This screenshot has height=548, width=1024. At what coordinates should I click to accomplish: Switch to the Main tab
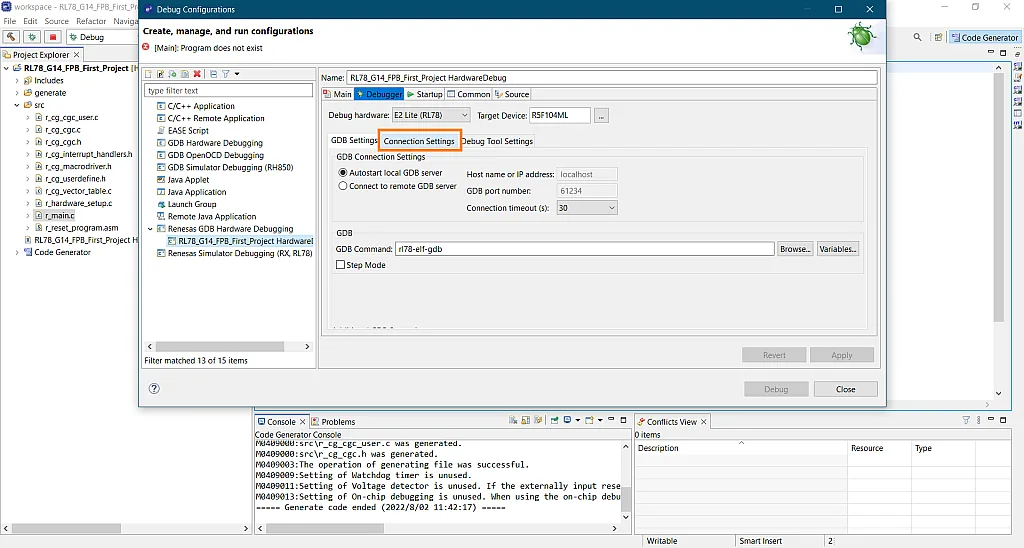(x=338, y=94)
